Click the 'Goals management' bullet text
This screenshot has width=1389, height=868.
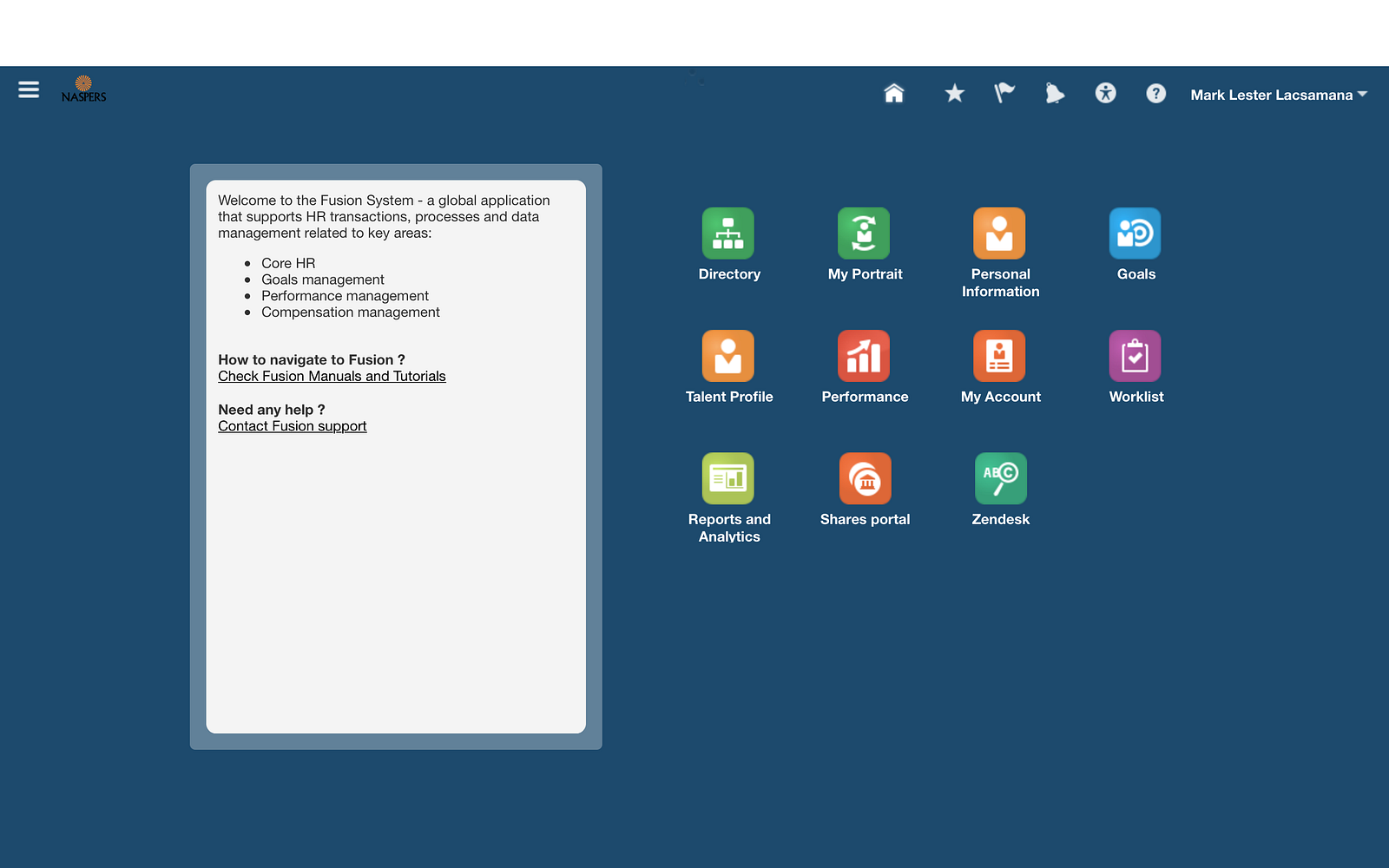pos(323,279)
